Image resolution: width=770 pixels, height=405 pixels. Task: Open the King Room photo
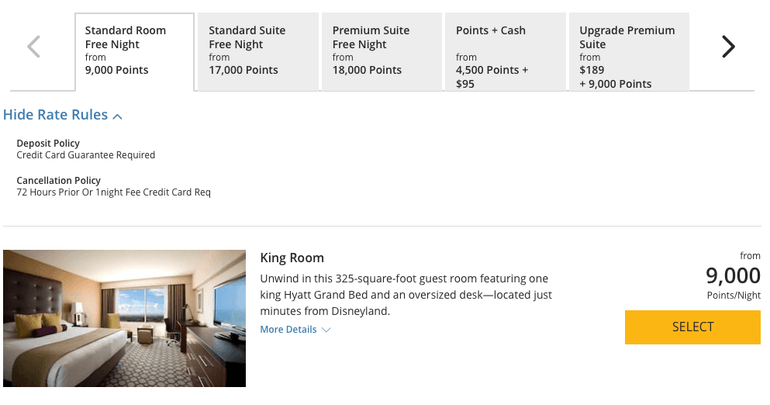(x=124, y=318)
